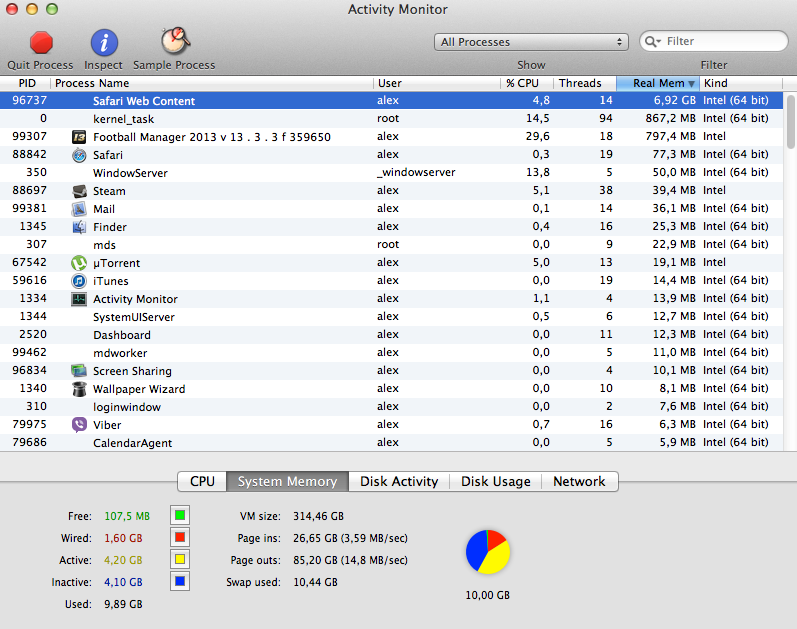Image resolution: width=797 pixels, height=629 pixels.
Task: Sort by the PID column header
Action: click(25, 83)
